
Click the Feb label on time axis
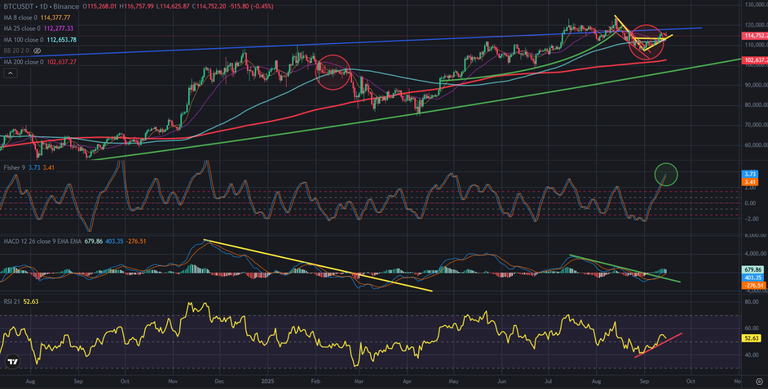(x=315, y=380)
